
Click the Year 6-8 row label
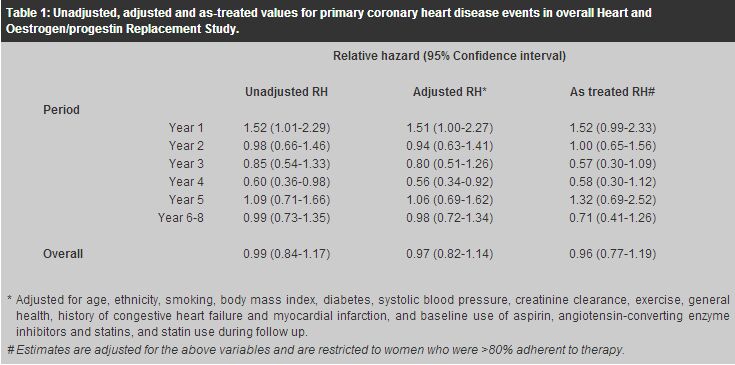[x=180, y=218]
